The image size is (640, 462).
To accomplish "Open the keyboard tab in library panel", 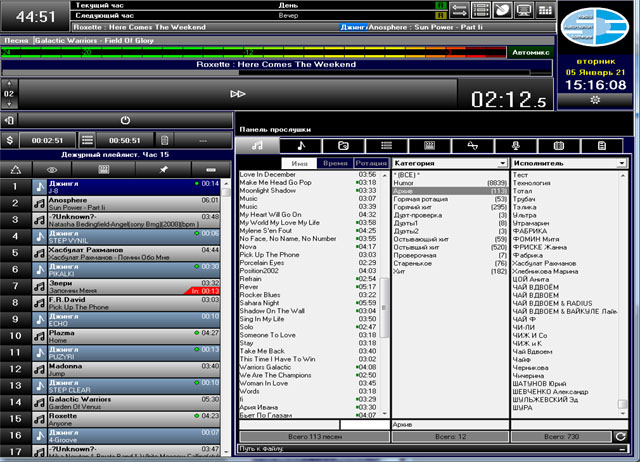I will click(x=429, y=146).
